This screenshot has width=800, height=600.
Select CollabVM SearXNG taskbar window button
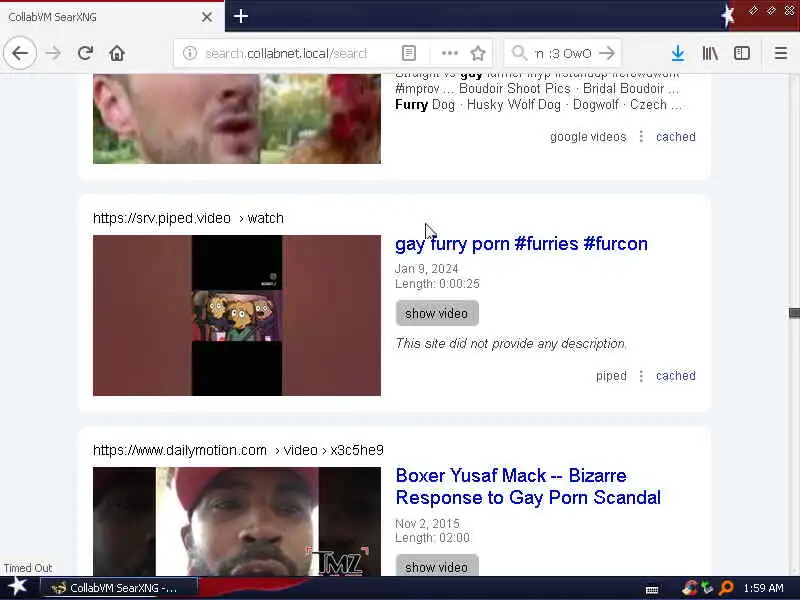tap(119, 588)
